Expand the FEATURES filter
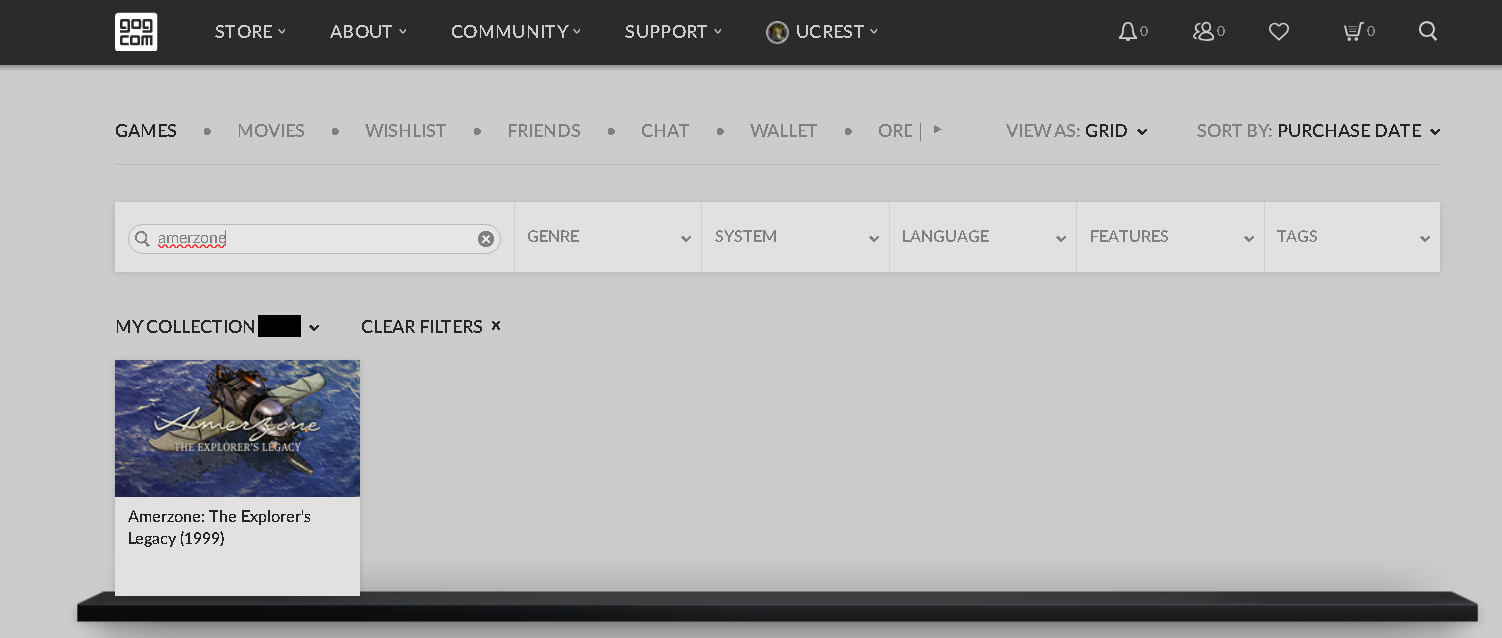 [x=1170, y=237]
